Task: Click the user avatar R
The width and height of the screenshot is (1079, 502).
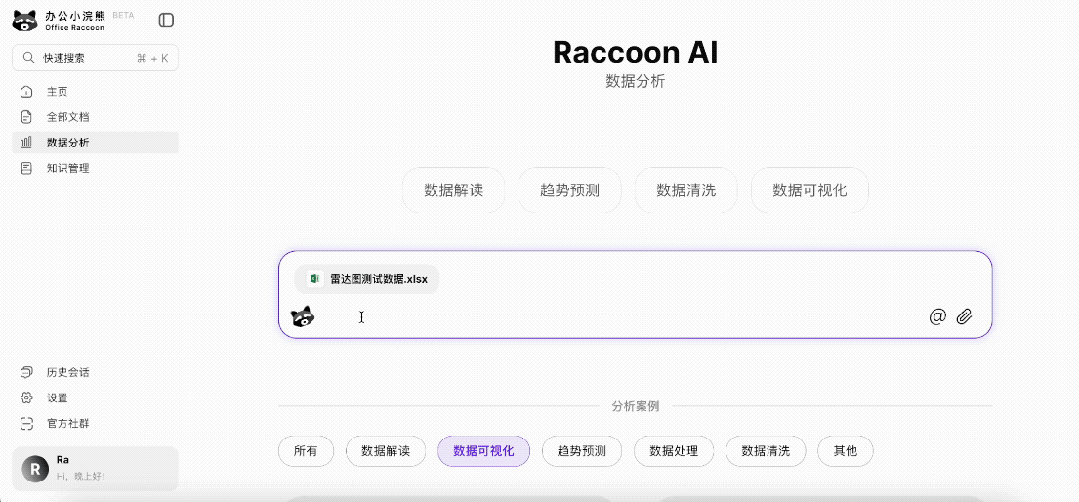Action: click(x=35, y=468)
